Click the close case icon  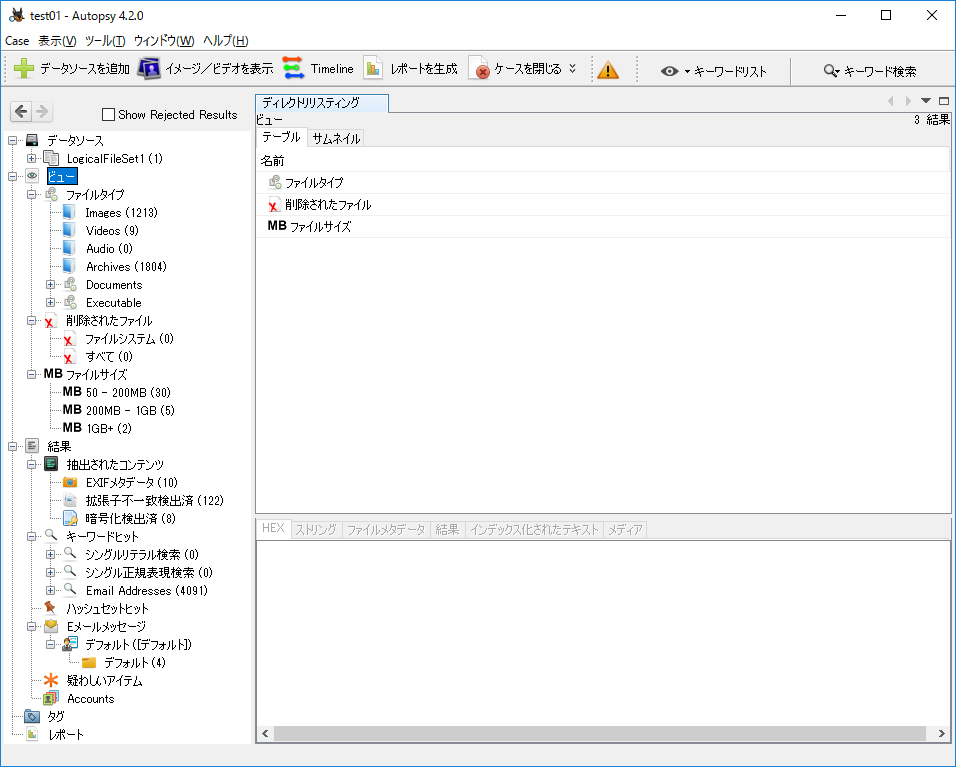tap(481, 70)
